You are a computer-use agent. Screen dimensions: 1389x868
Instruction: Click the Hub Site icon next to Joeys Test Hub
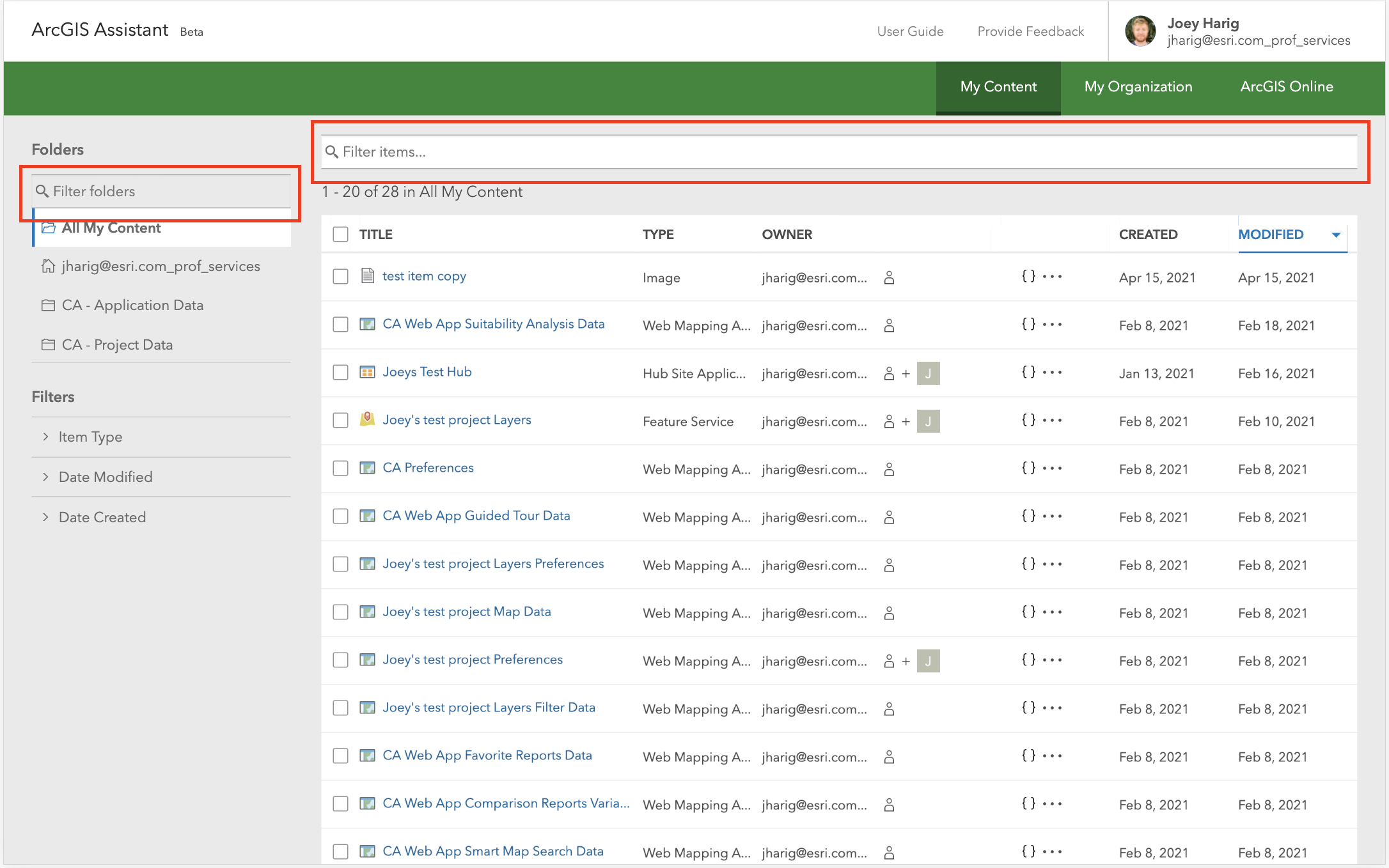click(367, 372)
